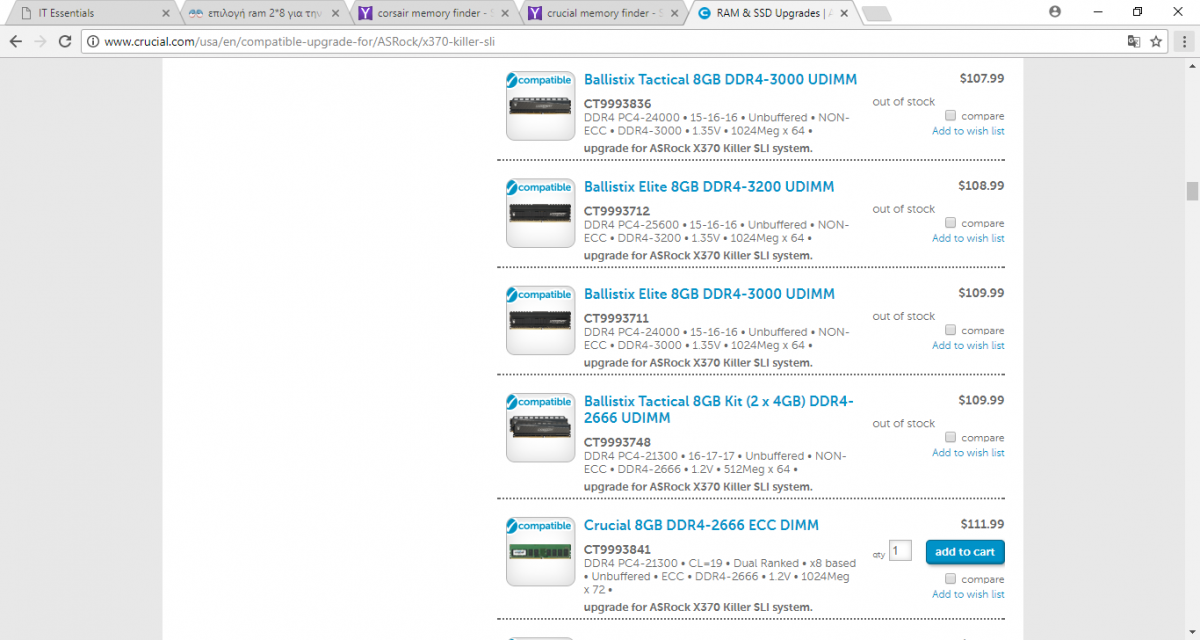Select part number CT9993711
This screenshot has height=640, width=1200.
coord(617,318)
